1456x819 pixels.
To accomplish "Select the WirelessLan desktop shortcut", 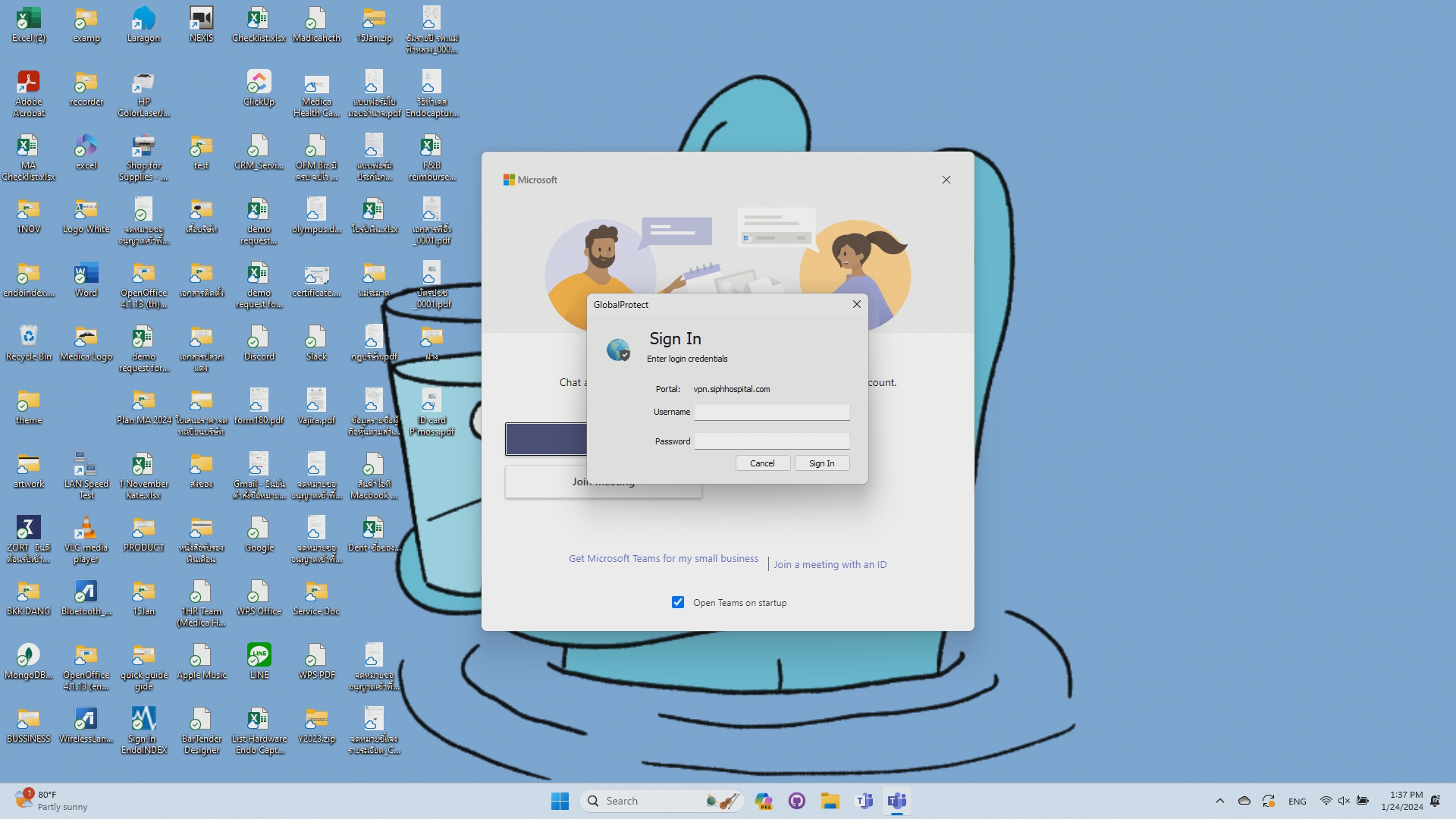I will tap(86, 726).
